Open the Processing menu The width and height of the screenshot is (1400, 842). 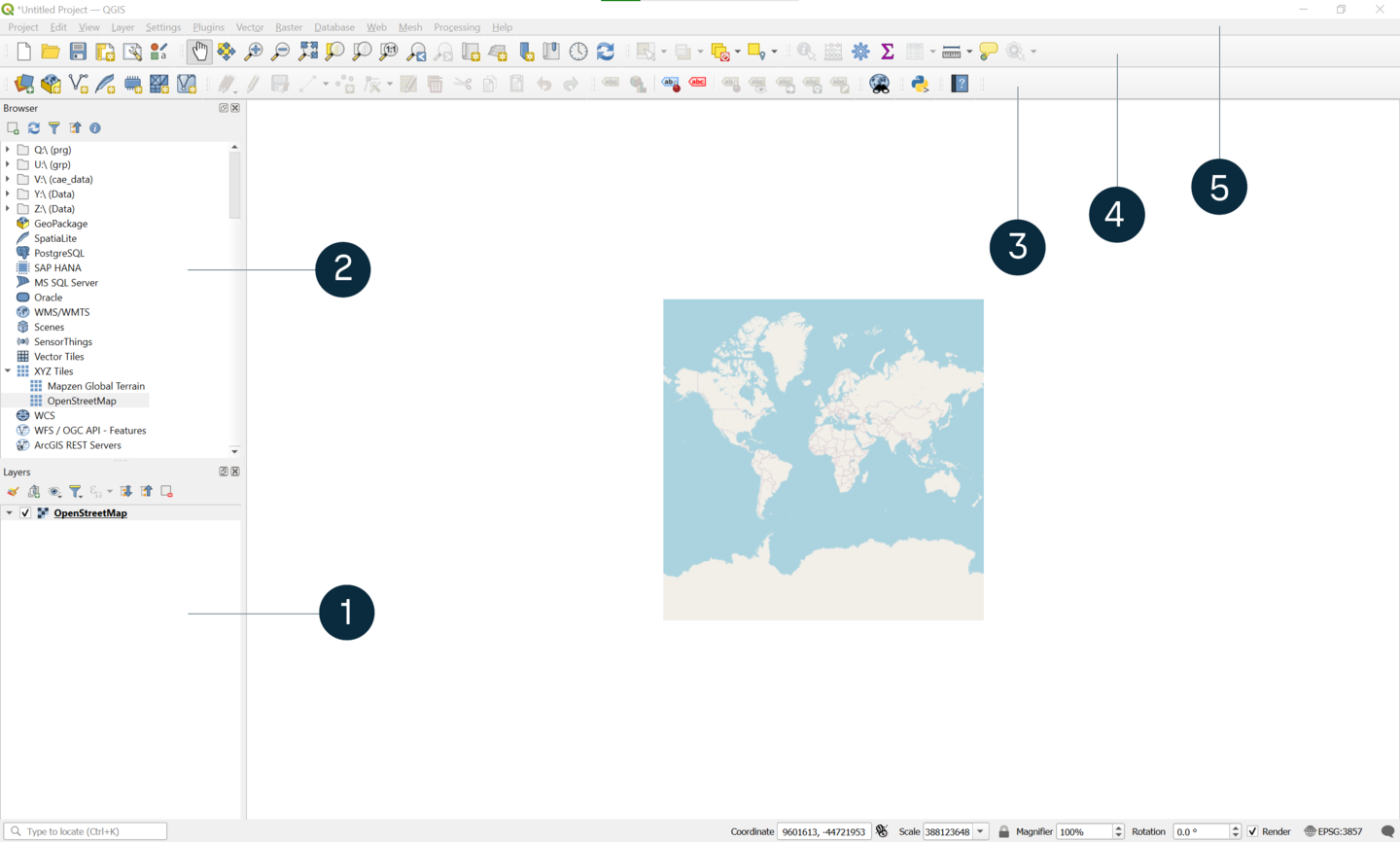[x=456, y=27]
